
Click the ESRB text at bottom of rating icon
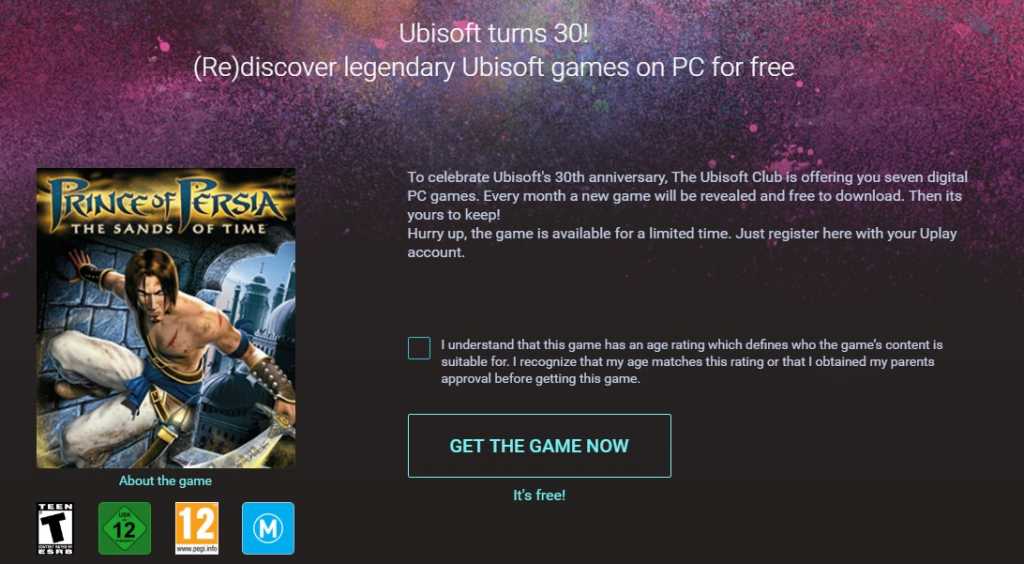(55, 551)
